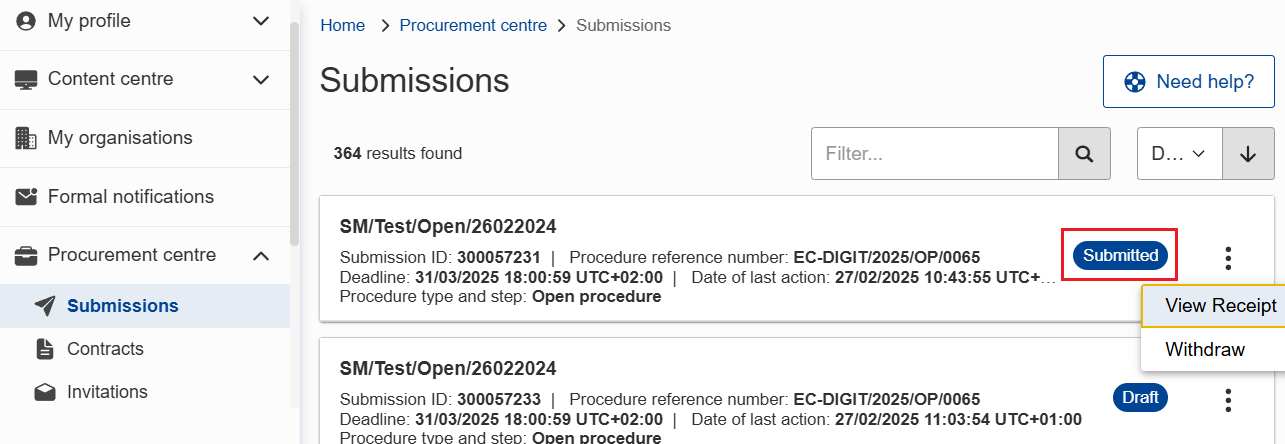Image resolution: width=1285 pixels, height=444 pixels.
Task: Click the sidebar vertical scrollbar
Action: click(294, 130)
